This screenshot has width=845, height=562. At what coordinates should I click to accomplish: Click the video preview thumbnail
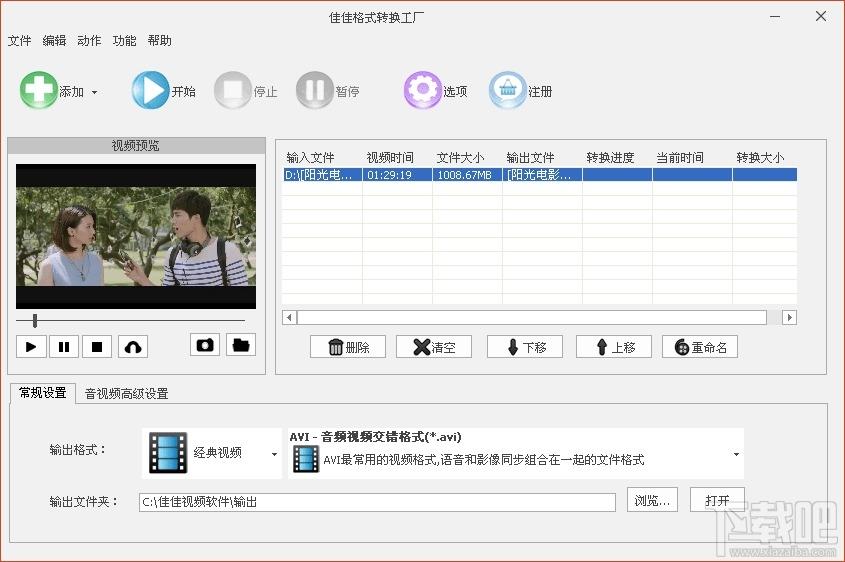(x=136, y=236)
